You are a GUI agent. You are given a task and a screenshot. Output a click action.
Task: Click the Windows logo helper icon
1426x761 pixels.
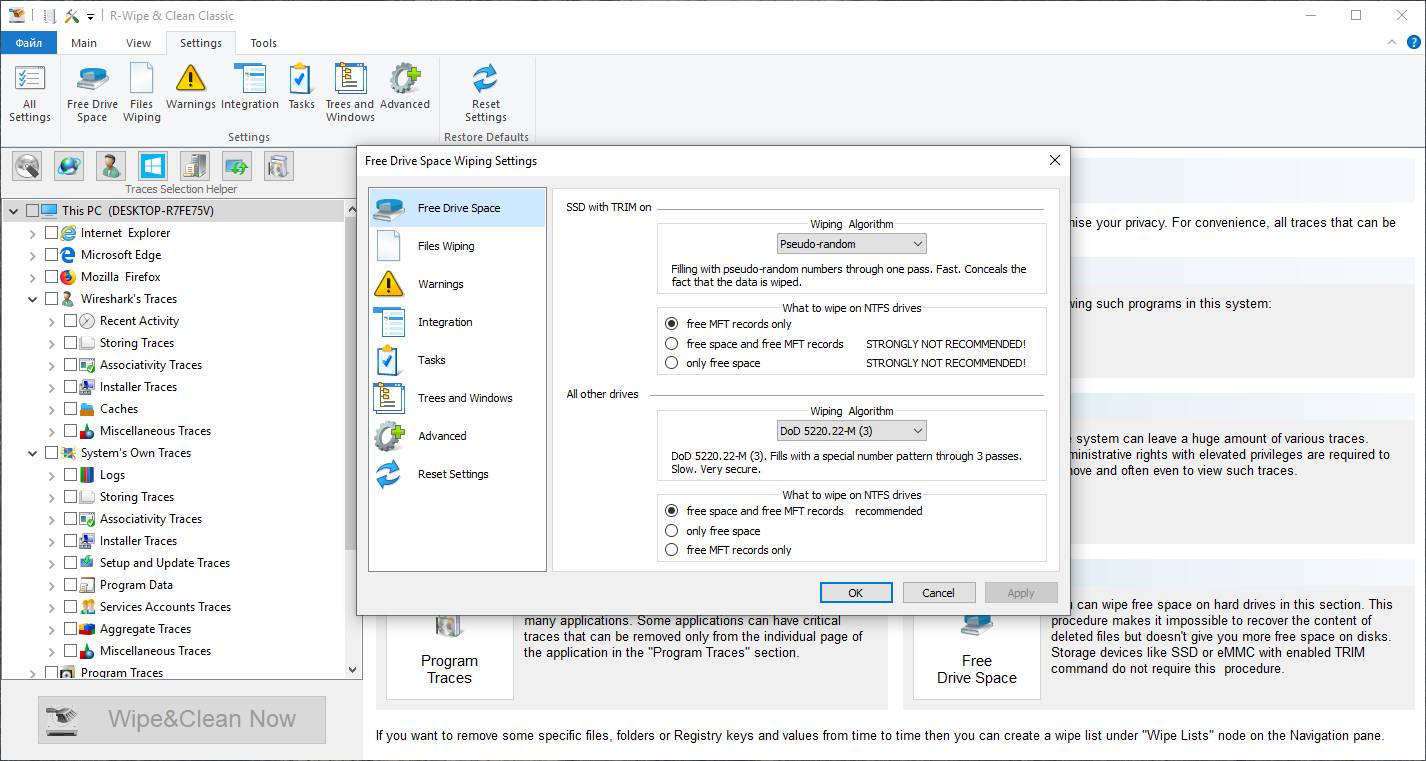coord(153,165)
